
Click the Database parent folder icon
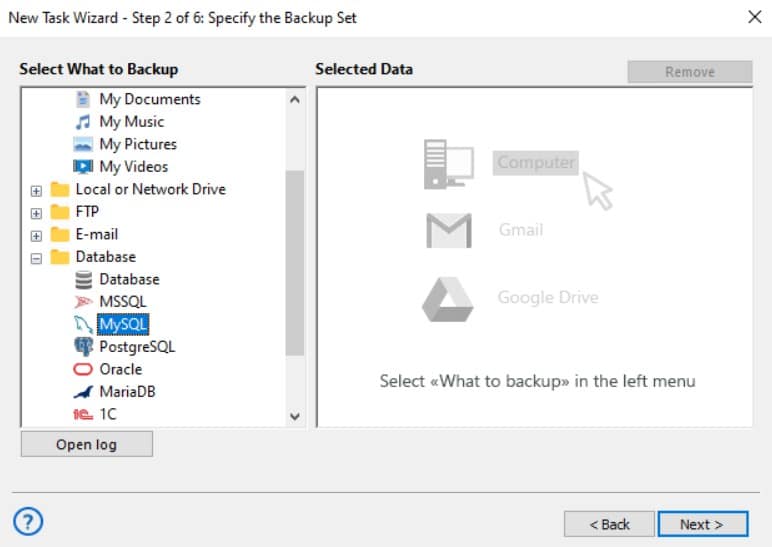coord(60,257)
